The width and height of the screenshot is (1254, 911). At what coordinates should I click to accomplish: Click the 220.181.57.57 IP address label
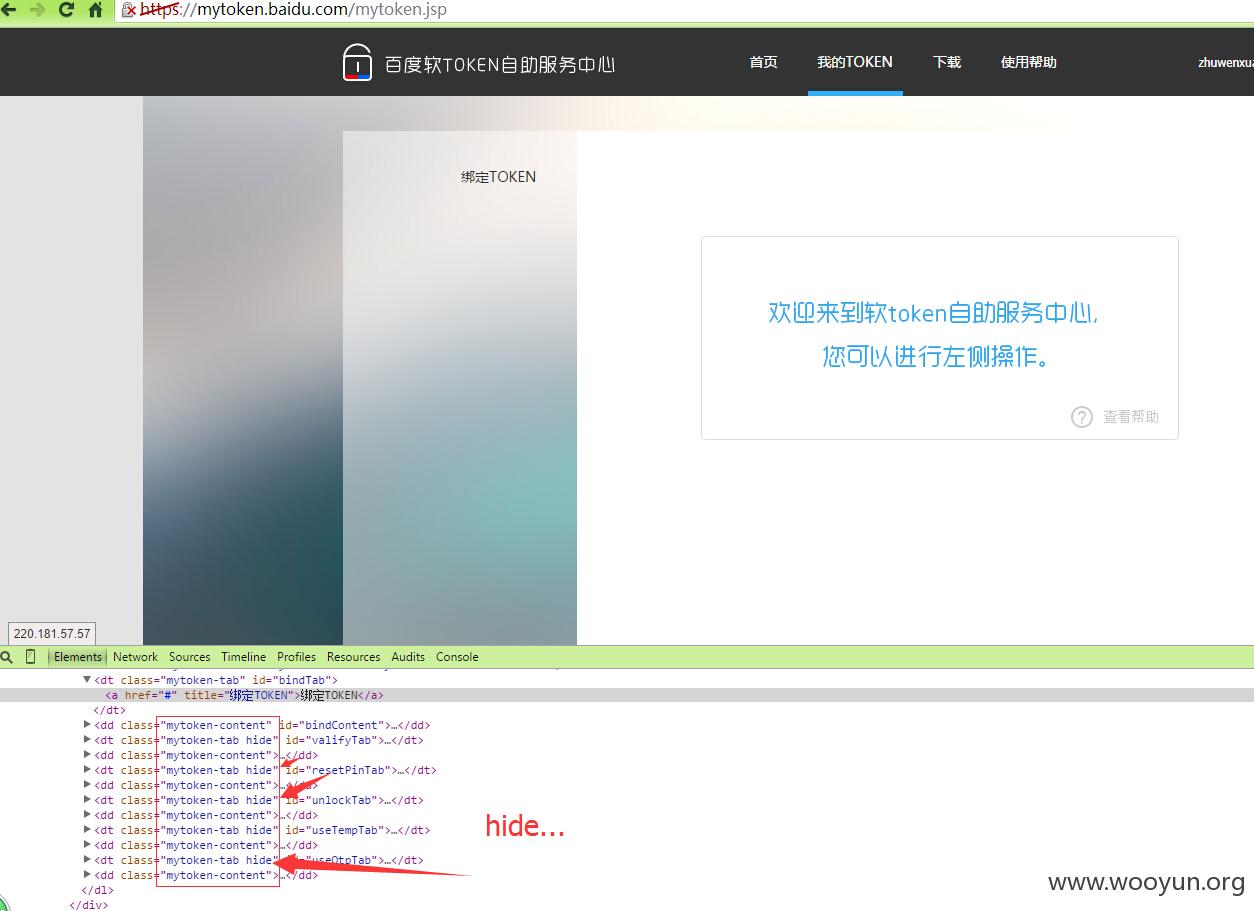pos(52,633)
